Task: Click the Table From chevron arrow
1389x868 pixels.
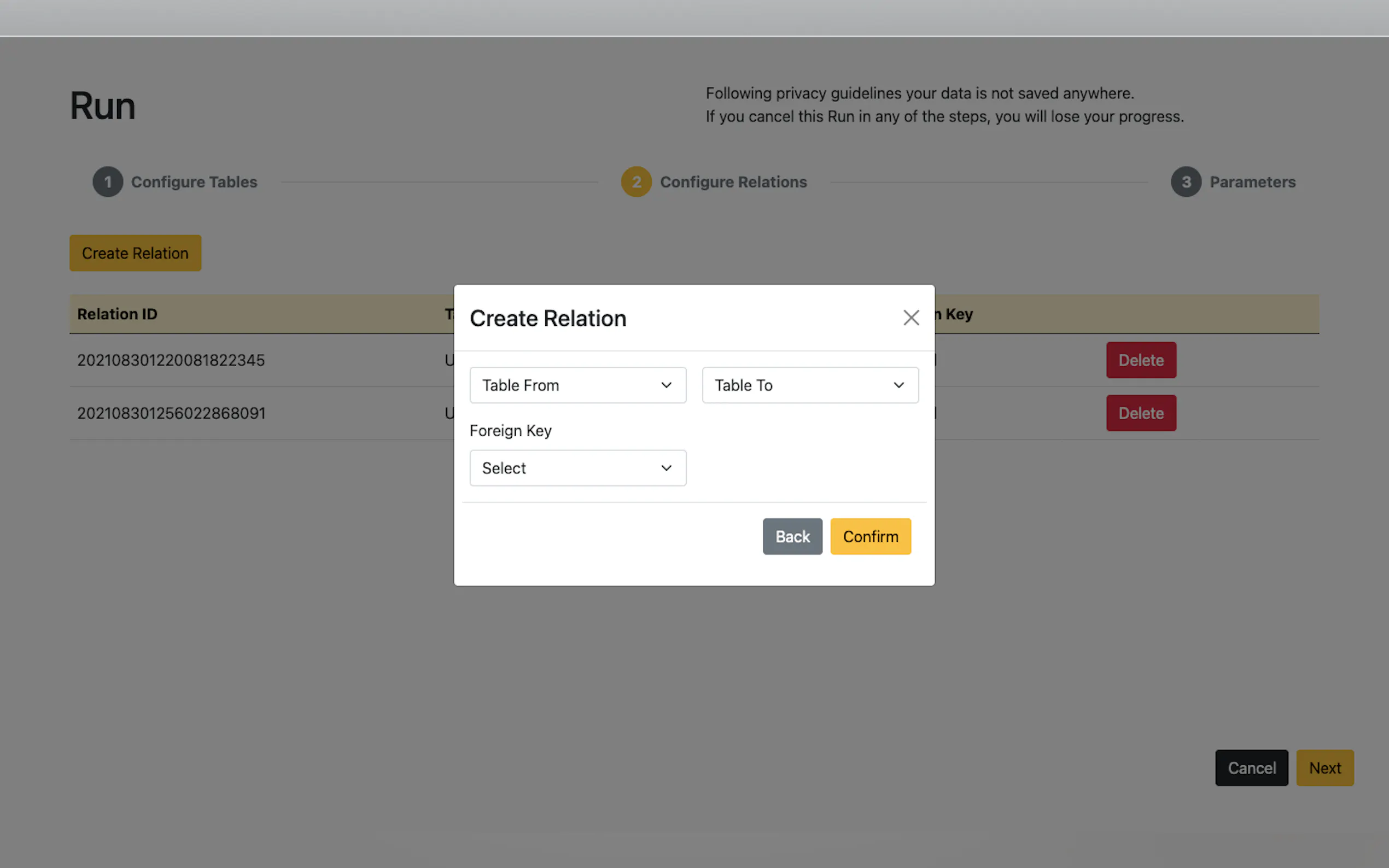Action: point(666,385)
